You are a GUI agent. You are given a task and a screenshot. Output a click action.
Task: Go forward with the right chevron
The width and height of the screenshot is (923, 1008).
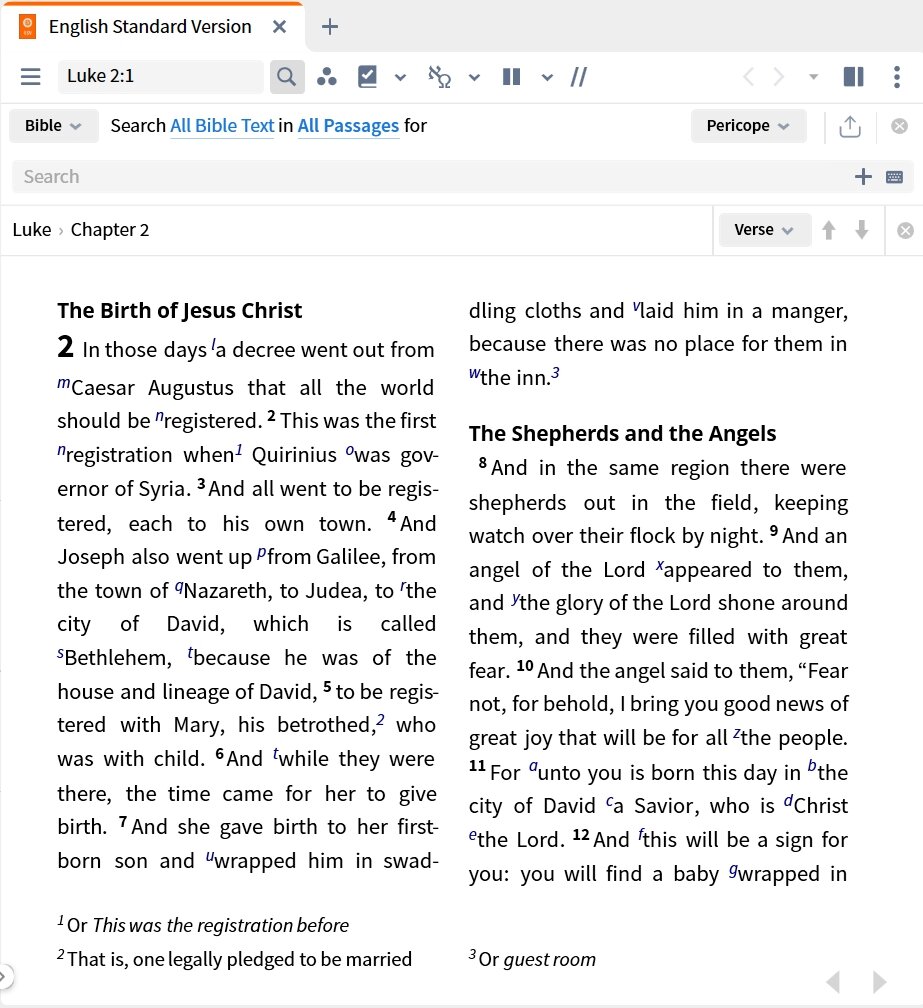coord(779,76)
